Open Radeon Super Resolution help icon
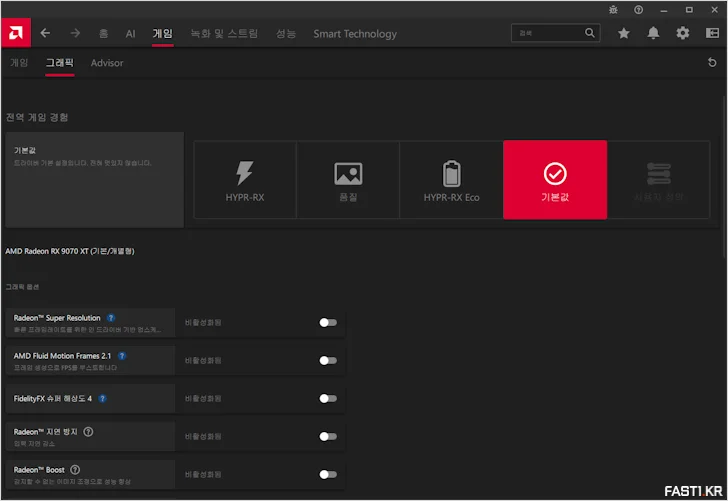The width and height of the screenshot is (728, 501). (111, 318)
